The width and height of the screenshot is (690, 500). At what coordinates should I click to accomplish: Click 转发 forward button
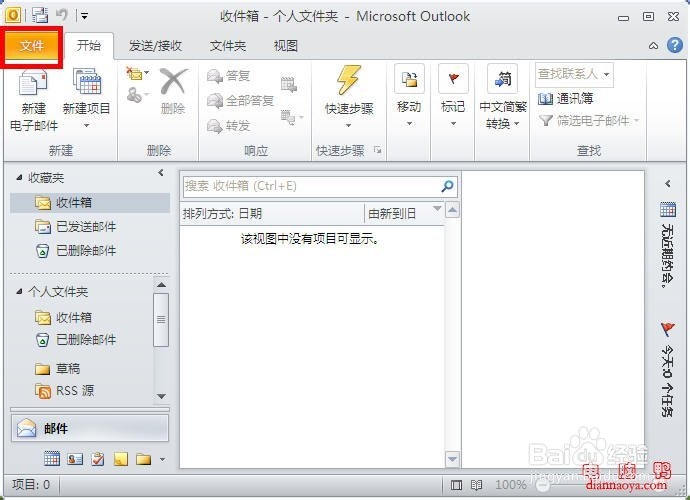tap(229, 126)
